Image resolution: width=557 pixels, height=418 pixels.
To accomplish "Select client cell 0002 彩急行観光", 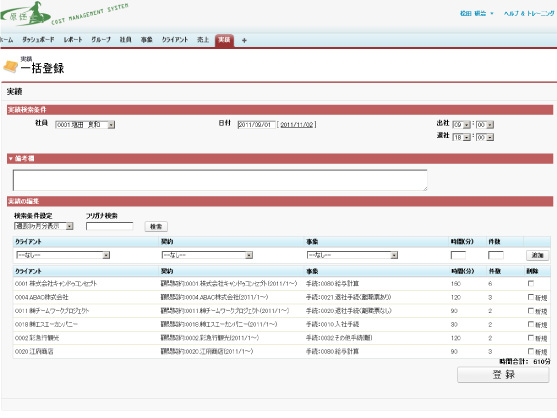I will coord(37,338).
